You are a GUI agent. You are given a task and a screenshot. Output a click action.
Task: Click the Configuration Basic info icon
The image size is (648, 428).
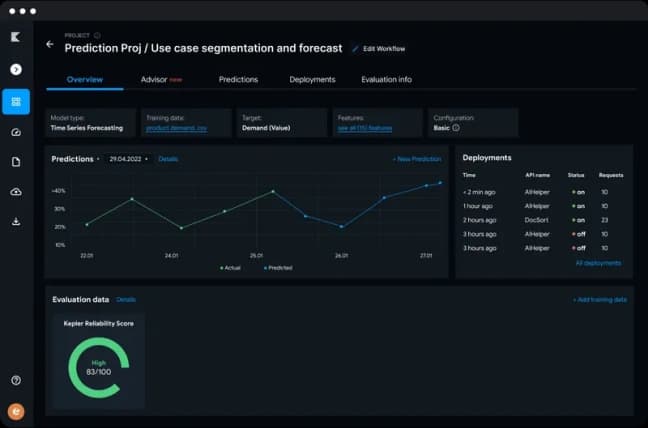(456, 128)
